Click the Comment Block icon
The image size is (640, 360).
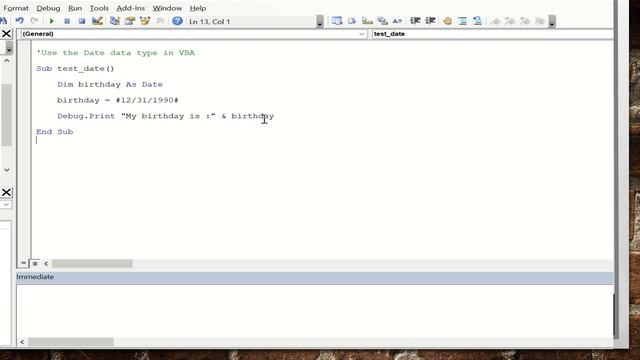point(462,21)
